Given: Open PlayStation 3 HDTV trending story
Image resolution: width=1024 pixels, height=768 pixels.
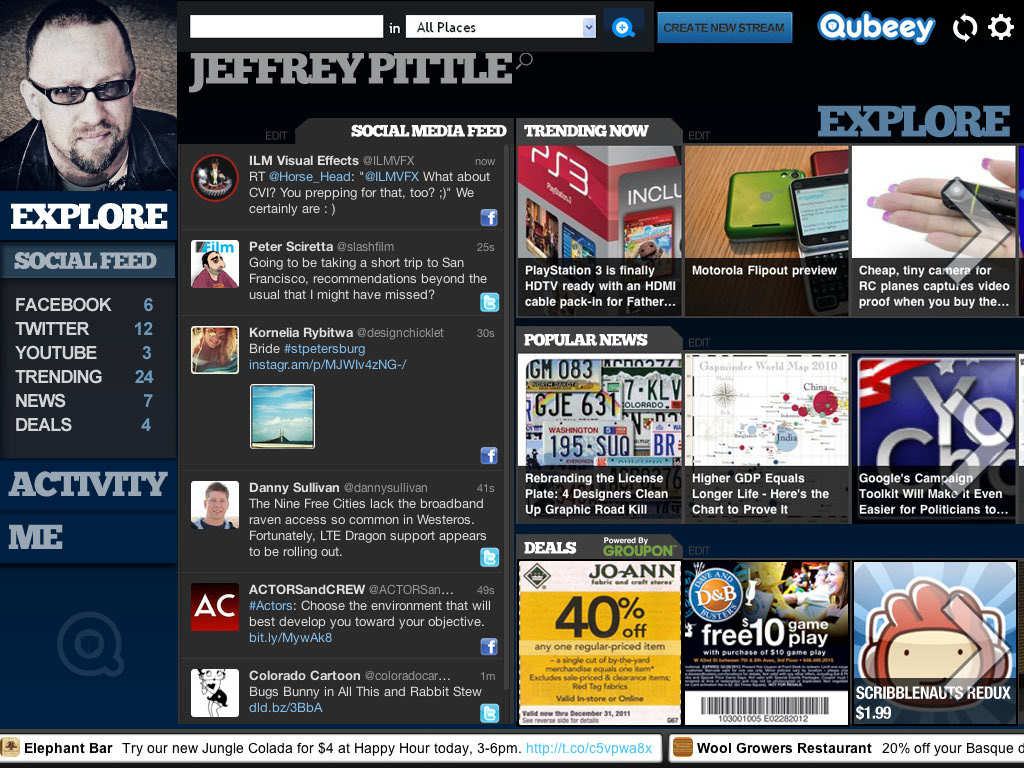Looking at the screenshot, I should point(599,231).
